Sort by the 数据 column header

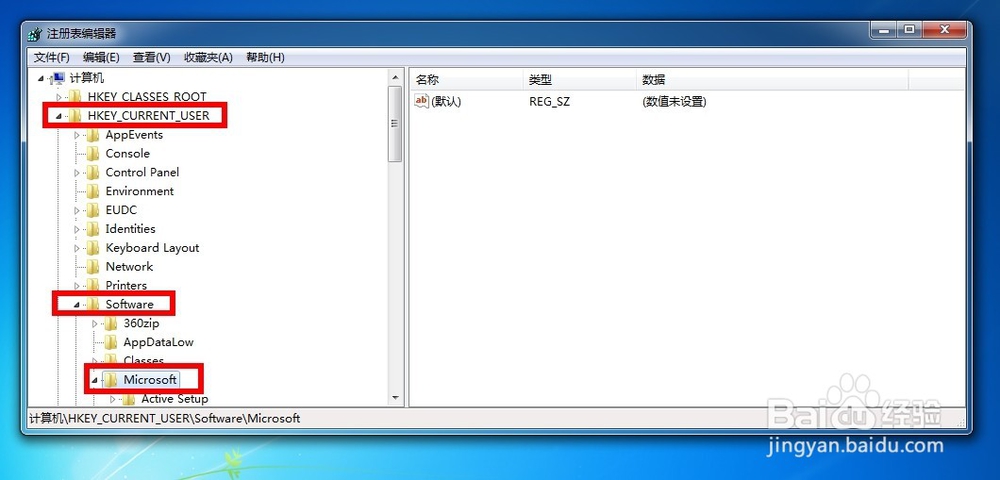pyautogui.click(x=772, y=80)
